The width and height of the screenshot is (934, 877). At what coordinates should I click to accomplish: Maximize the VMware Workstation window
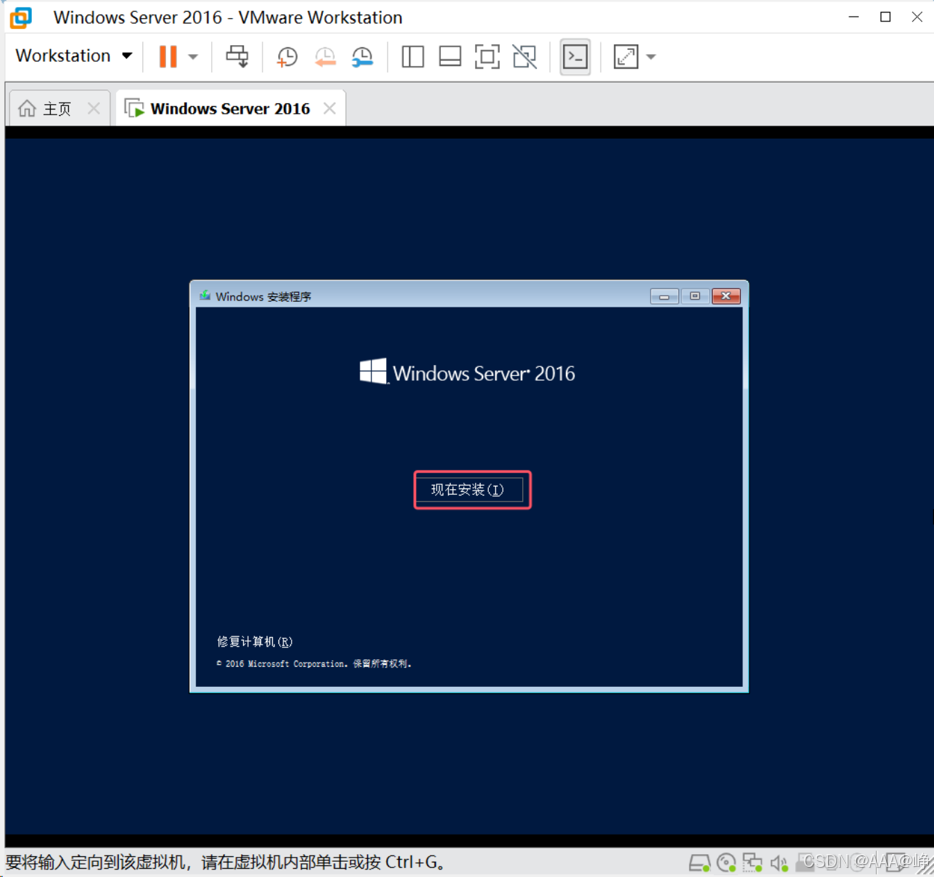click(x=886, y=17)
